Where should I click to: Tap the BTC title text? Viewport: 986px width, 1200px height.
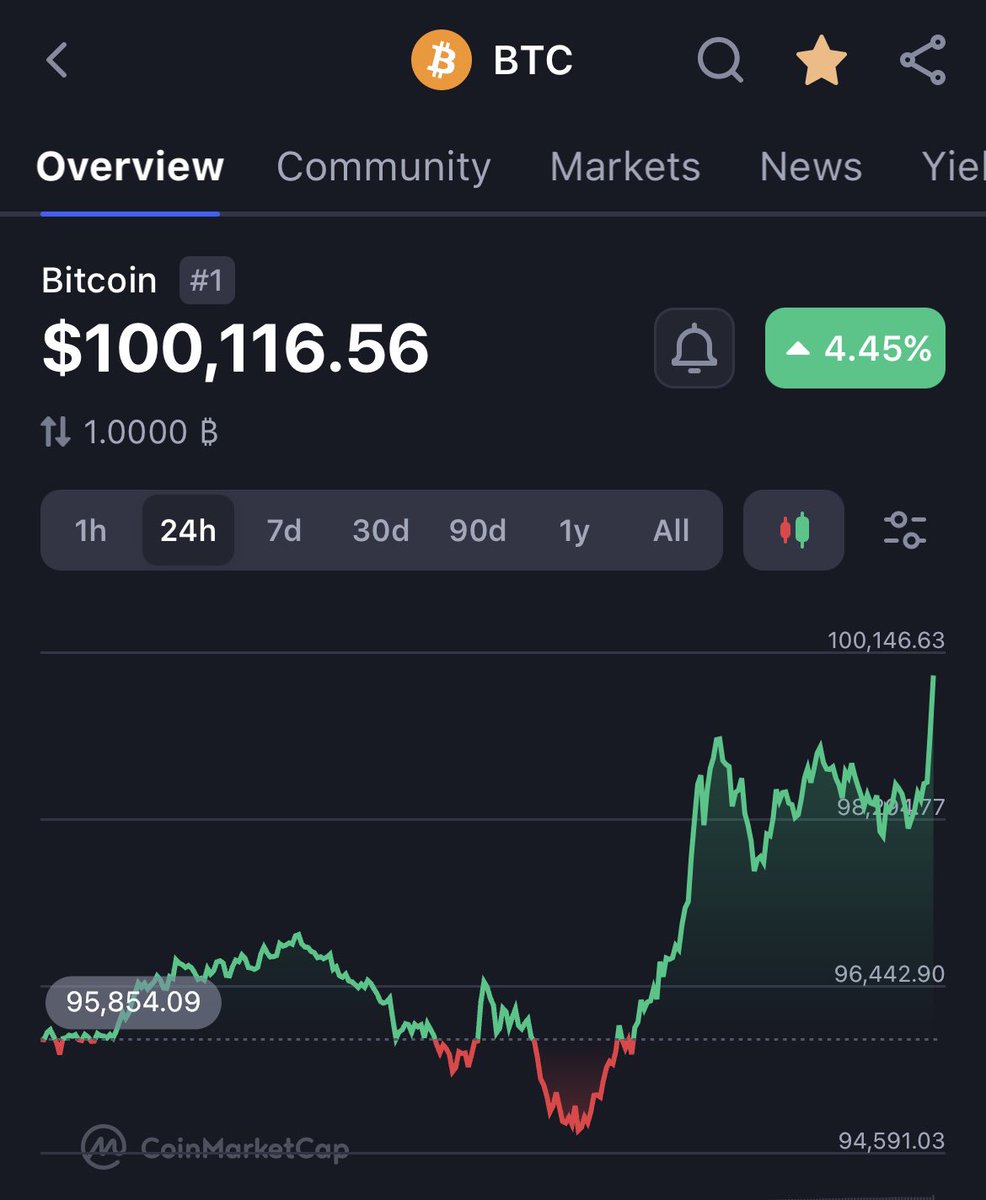[533, 61]
